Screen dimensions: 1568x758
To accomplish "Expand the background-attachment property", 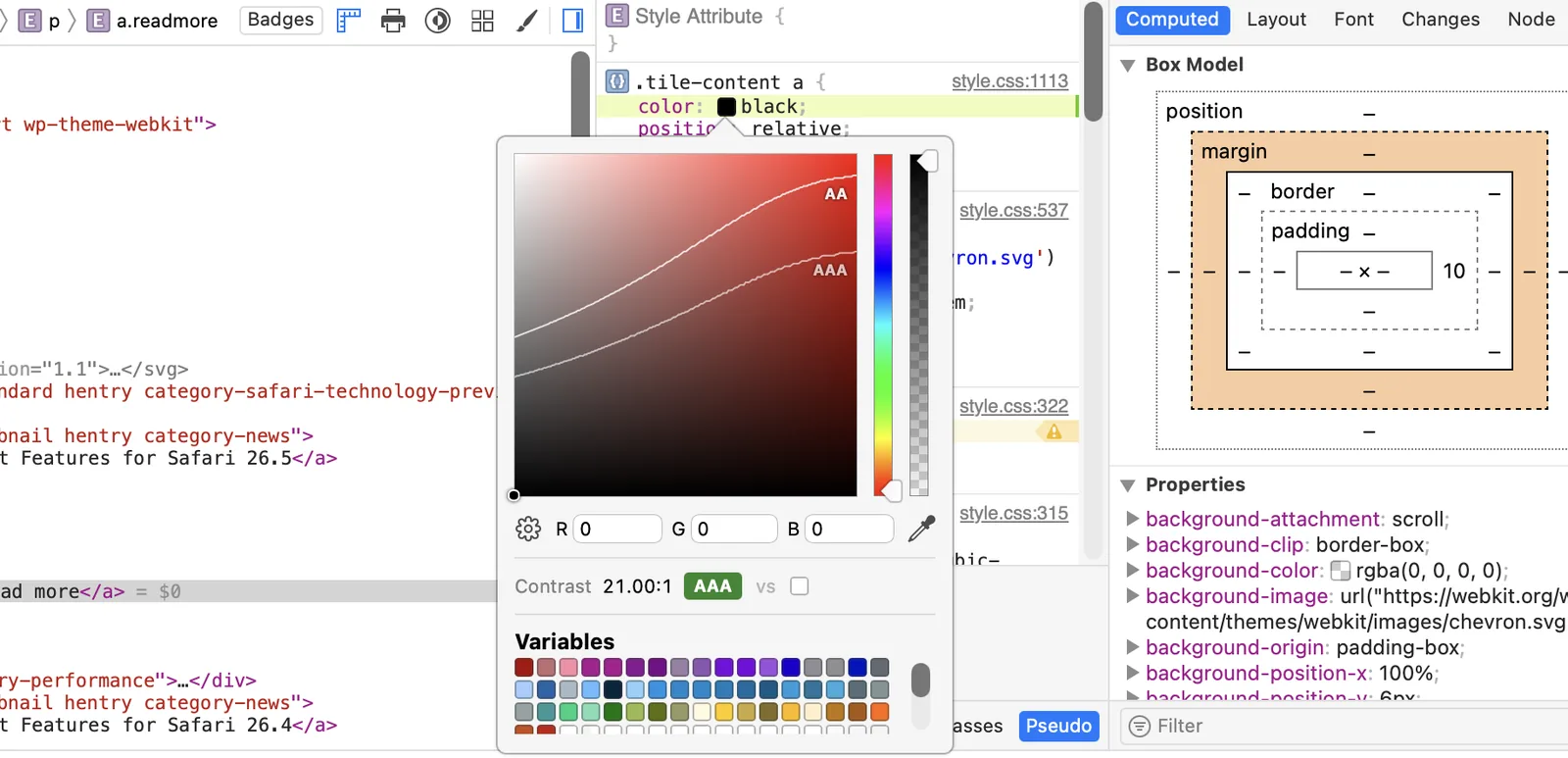I will 1132,519.
